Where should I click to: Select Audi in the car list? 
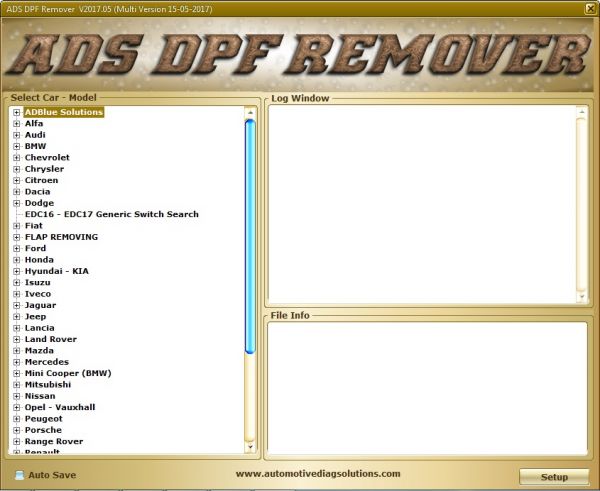(35, 135)
